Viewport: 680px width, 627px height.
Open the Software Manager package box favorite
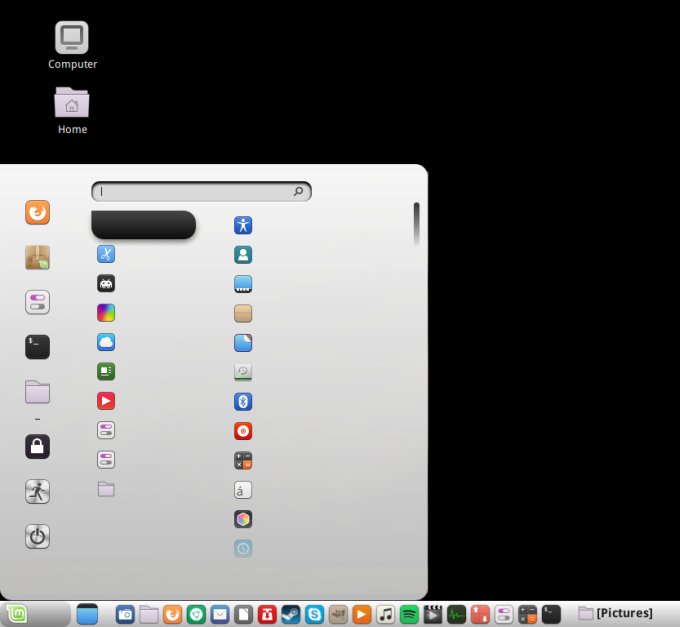[37, 257]
